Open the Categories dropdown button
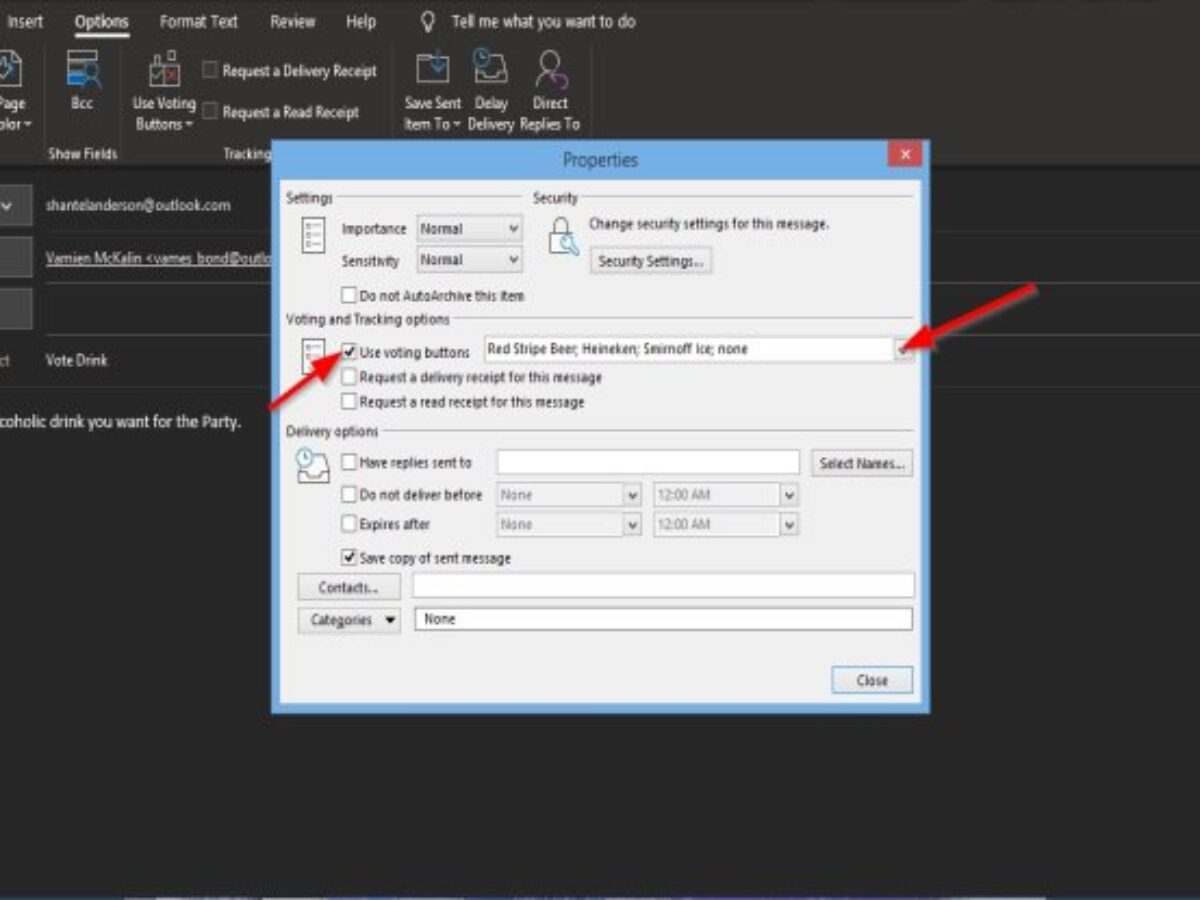Image resolution: width=1200 pixels, height=900 pixels. pyautogui.click(x=349, y=620)
